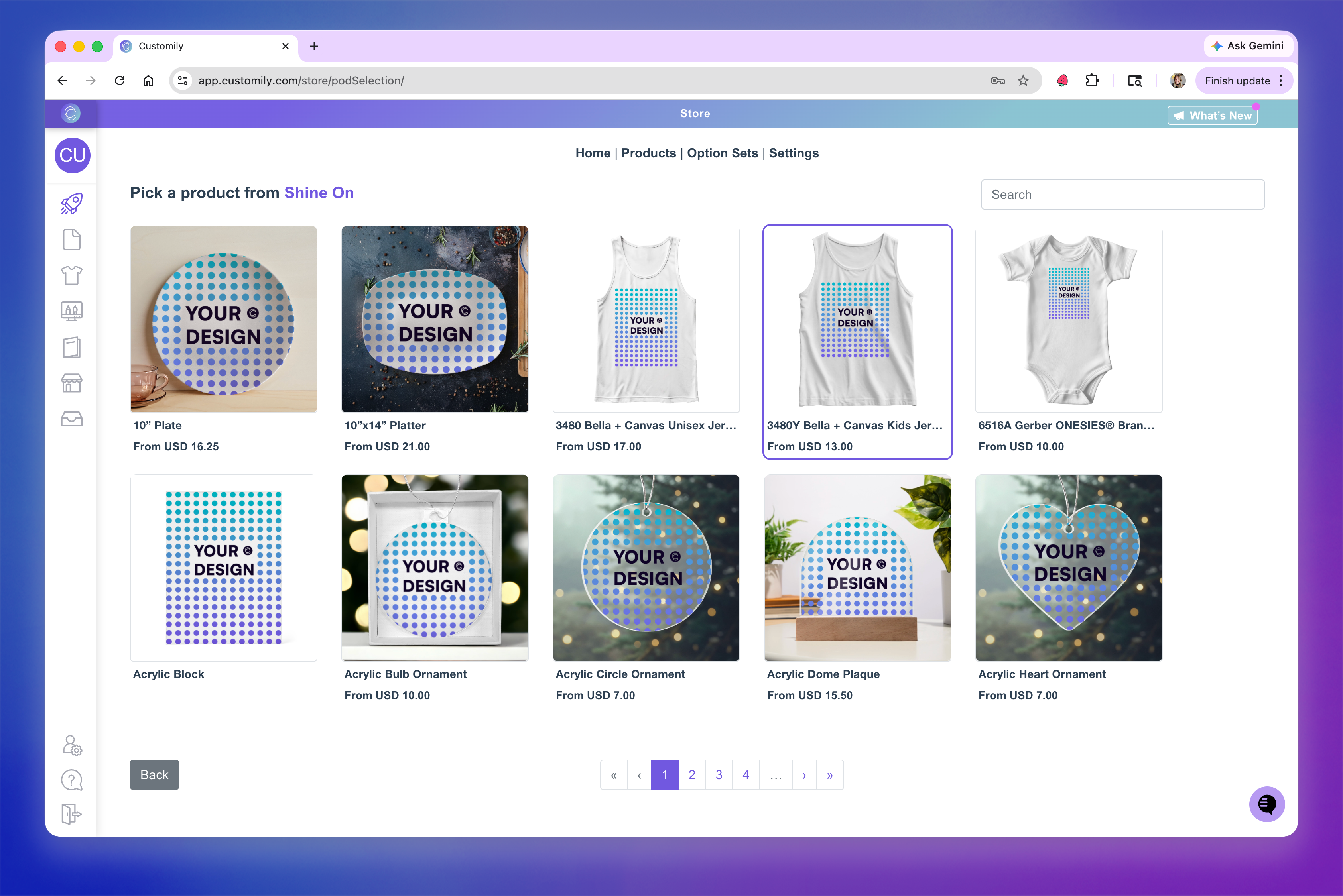Go to browser home page

(148, 81)
